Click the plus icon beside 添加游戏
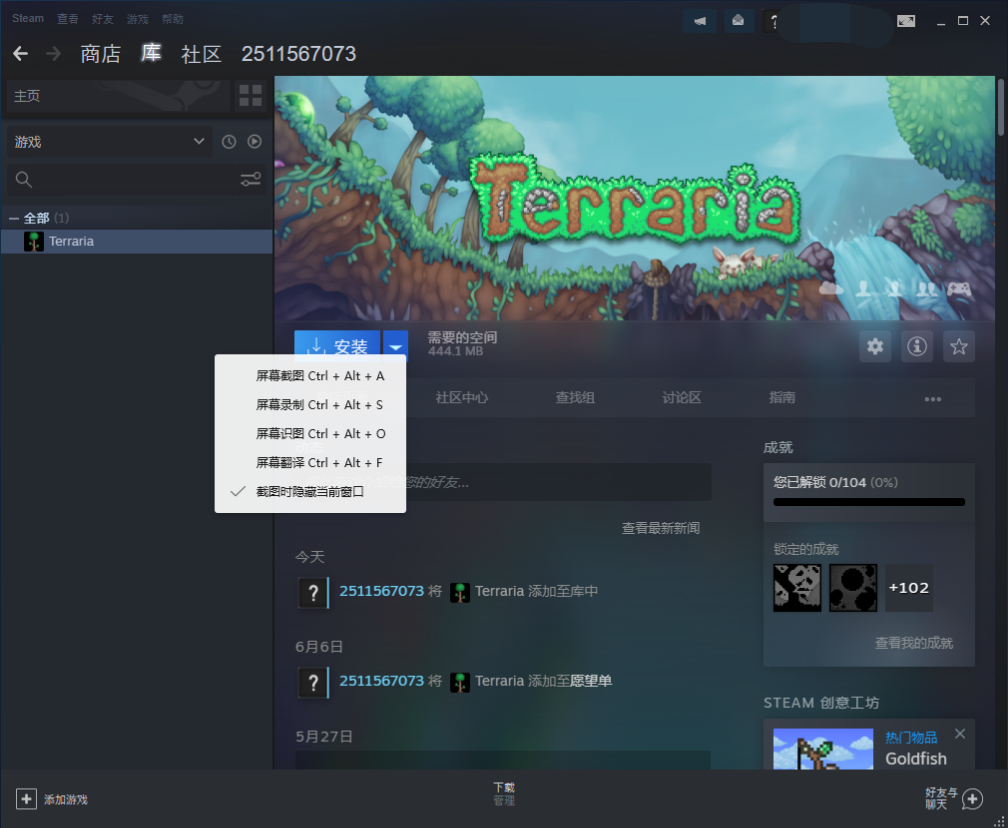Viewport: 1008px width, 828px height. tap(26, 799)
